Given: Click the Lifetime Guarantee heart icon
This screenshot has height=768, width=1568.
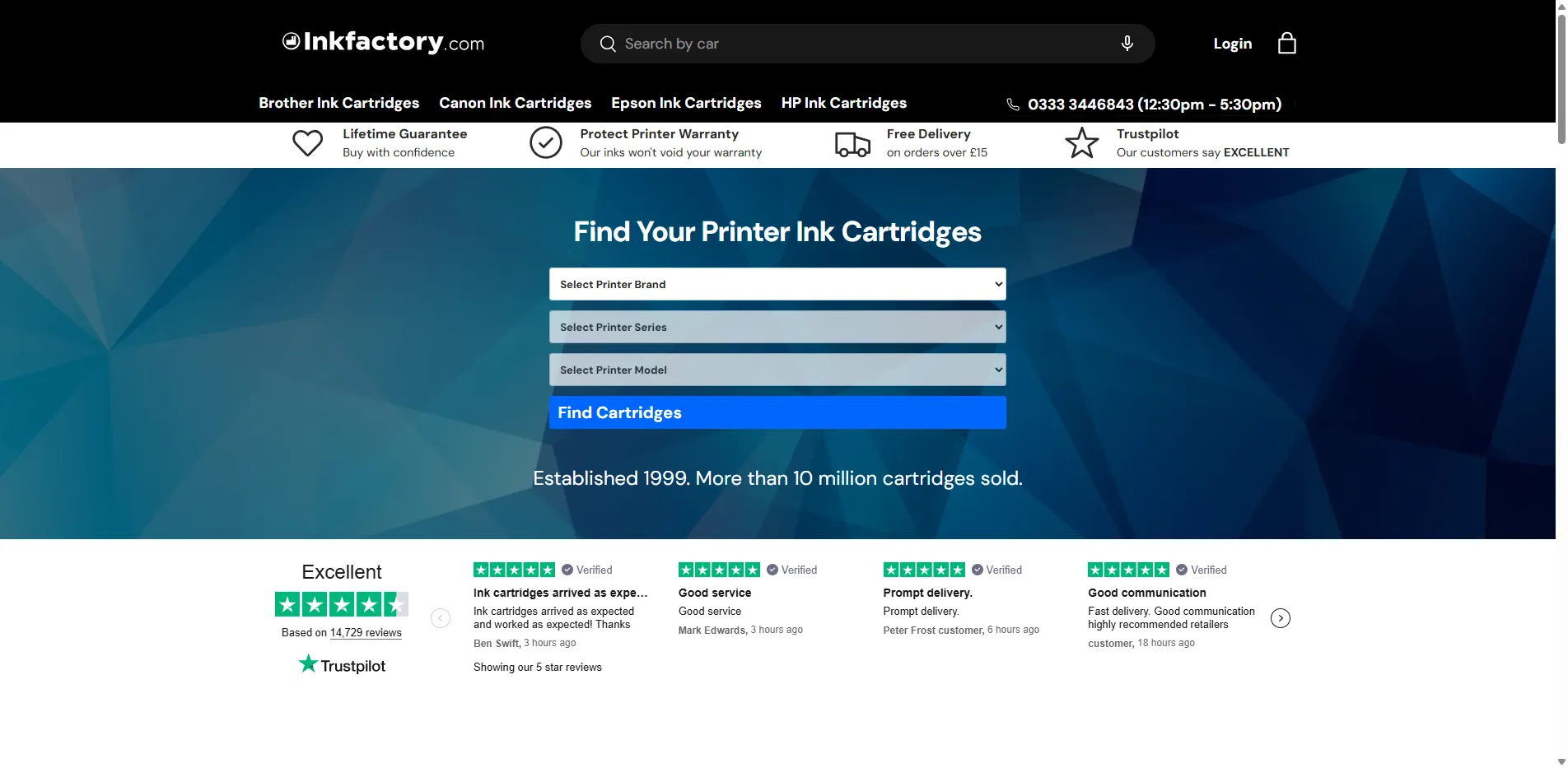Looking at the screenshot, I should (308, 143).
